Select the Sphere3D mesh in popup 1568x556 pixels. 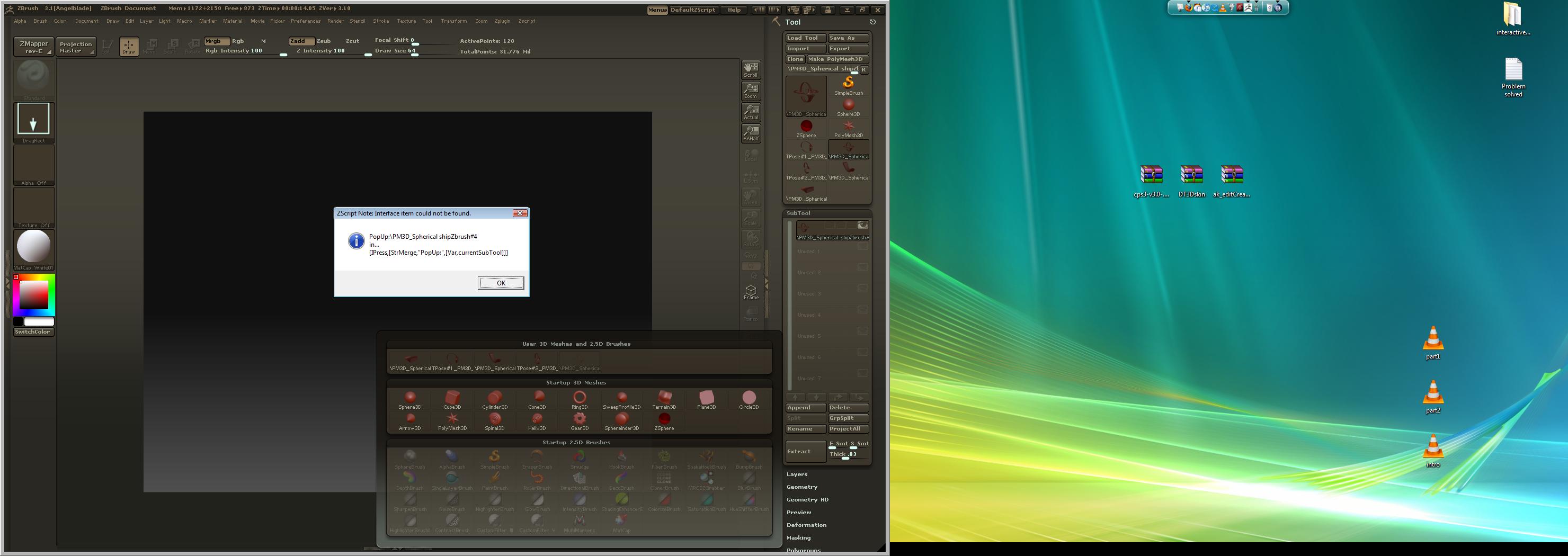[x=409, y=400]
